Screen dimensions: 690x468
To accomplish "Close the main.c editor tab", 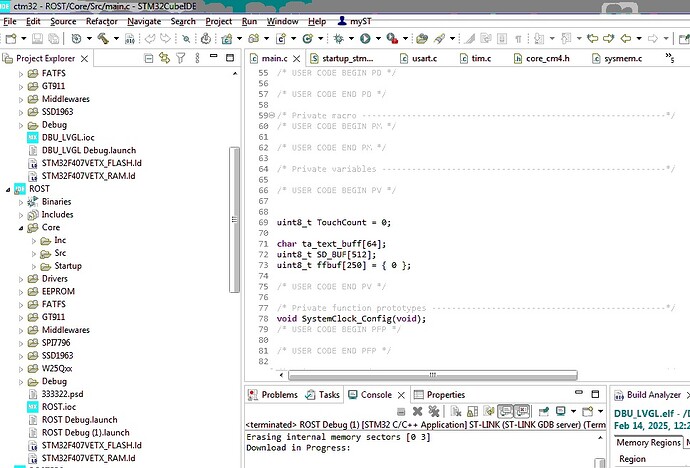I will [297, 58].
